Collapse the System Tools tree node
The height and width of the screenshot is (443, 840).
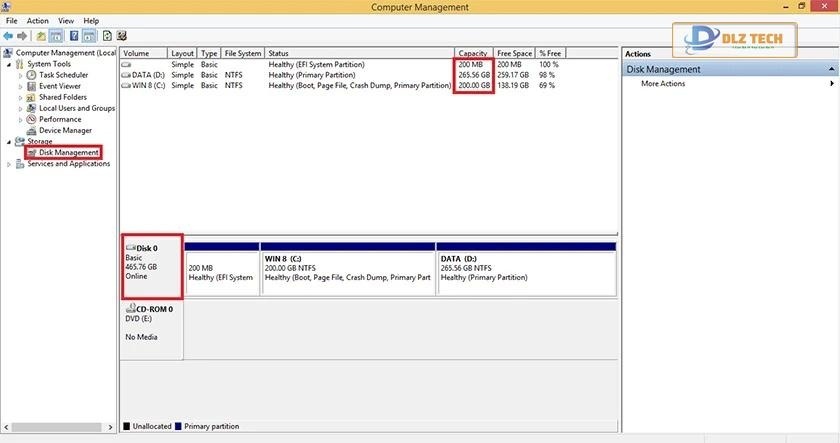point(9,64)
